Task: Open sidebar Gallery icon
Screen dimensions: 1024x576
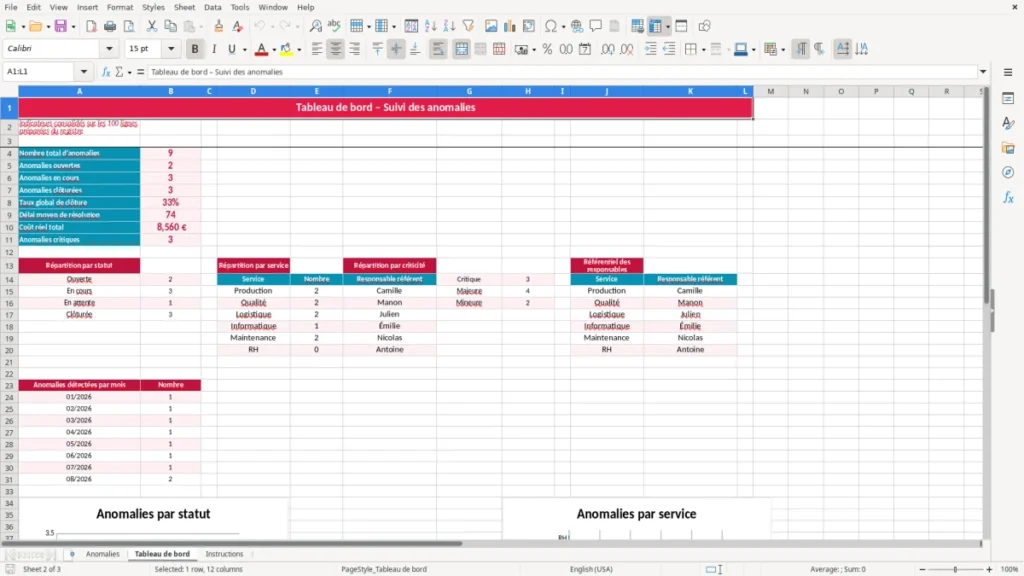Action: tap(1008, 148)
